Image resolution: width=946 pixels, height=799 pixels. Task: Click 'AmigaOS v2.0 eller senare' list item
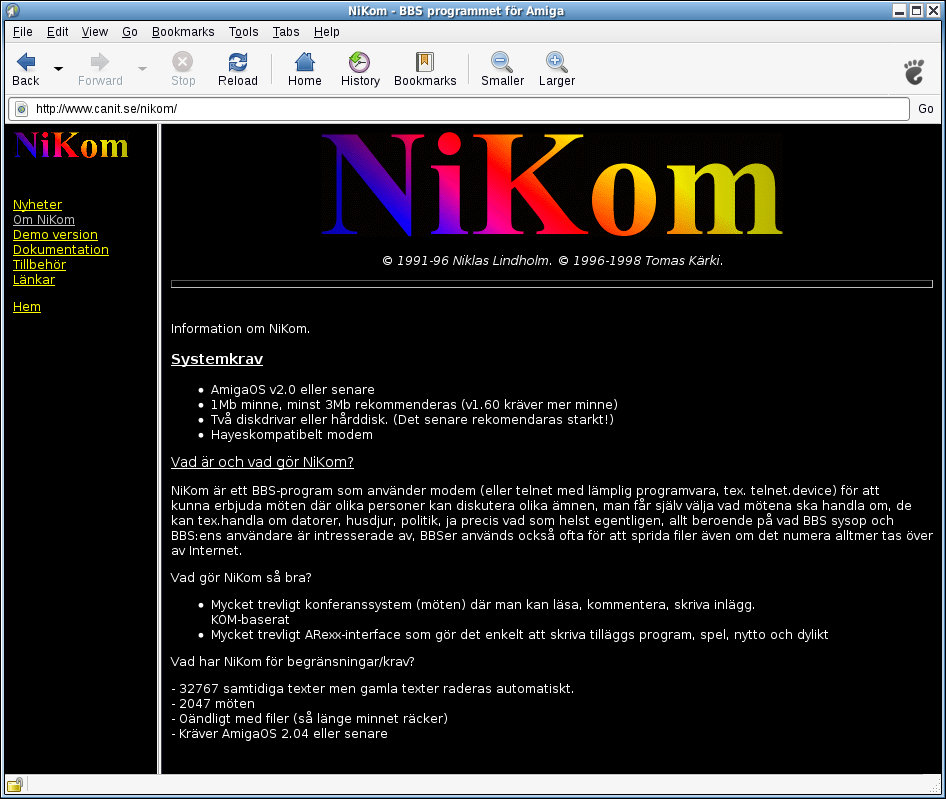pos(293,390)
